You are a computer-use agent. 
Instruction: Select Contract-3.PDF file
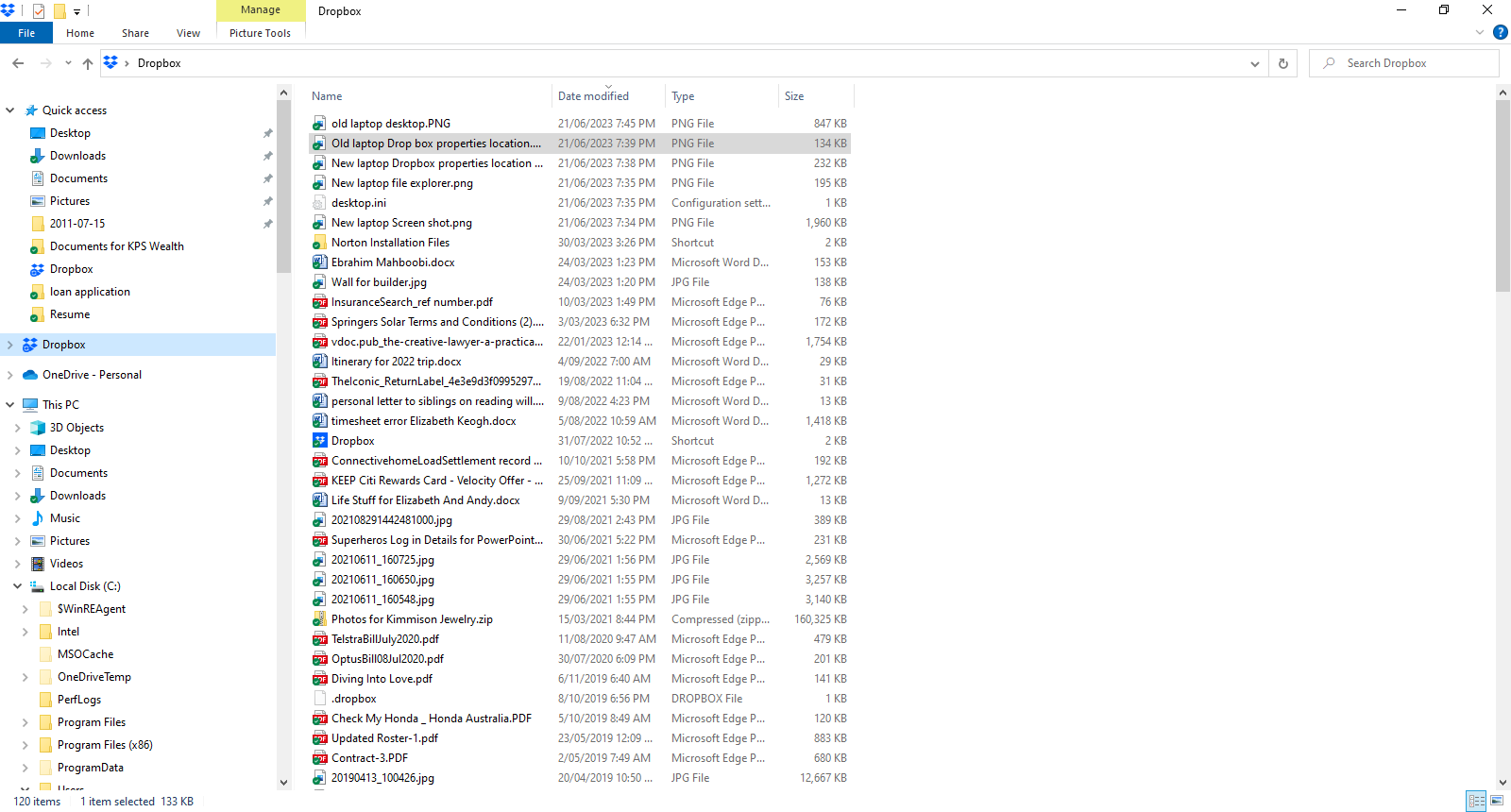(x=369, y=758)
